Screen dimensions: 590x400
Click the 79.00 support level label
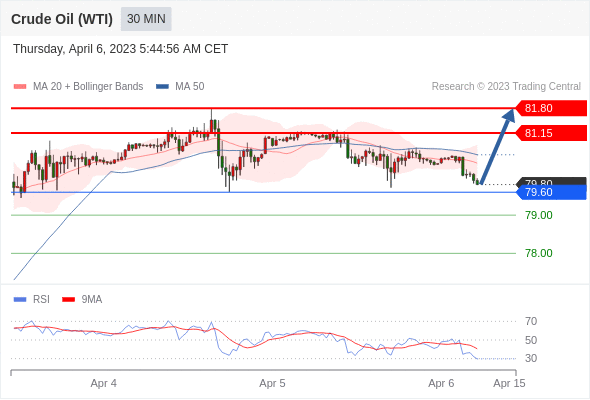pos(539,215)
